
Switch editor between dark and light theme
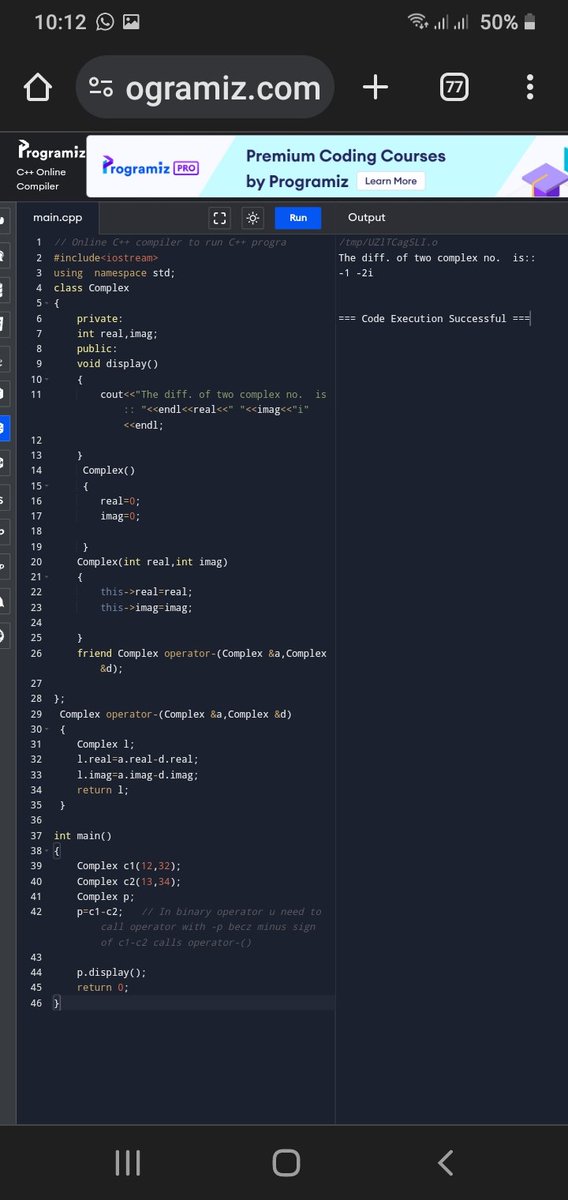pos(253,218)
